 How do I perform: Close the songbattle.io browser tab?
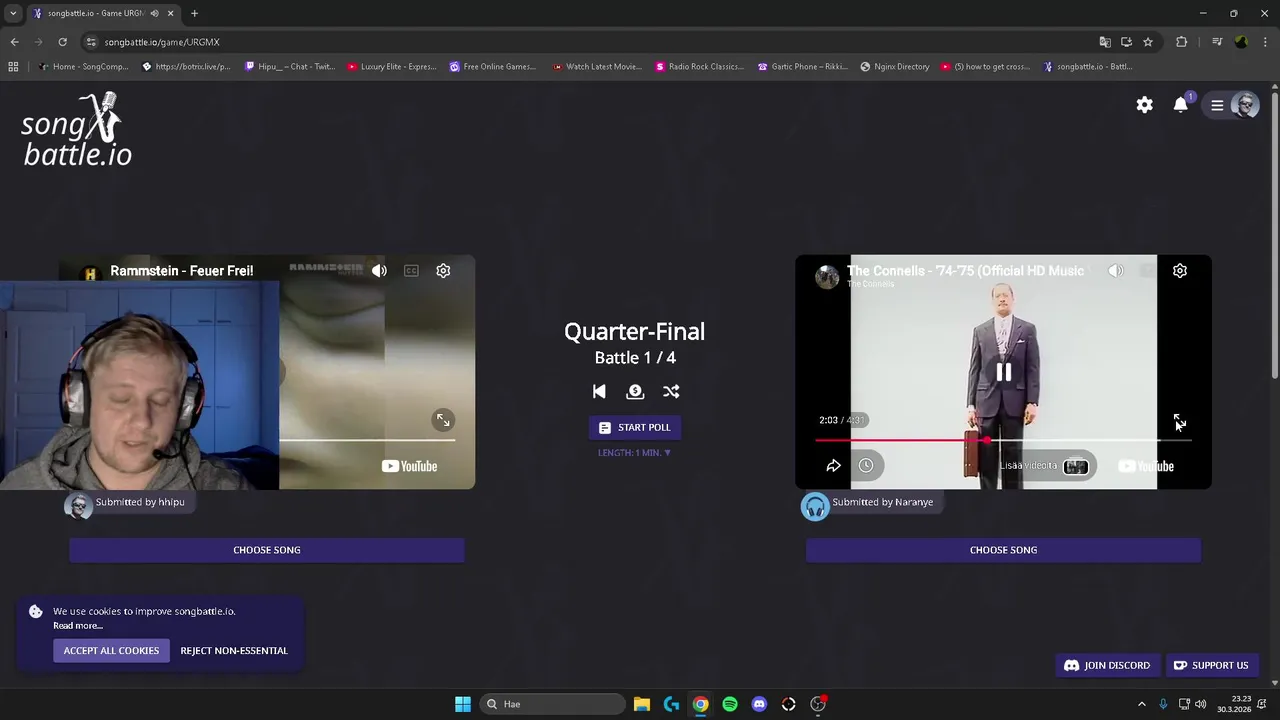[170, 13]
